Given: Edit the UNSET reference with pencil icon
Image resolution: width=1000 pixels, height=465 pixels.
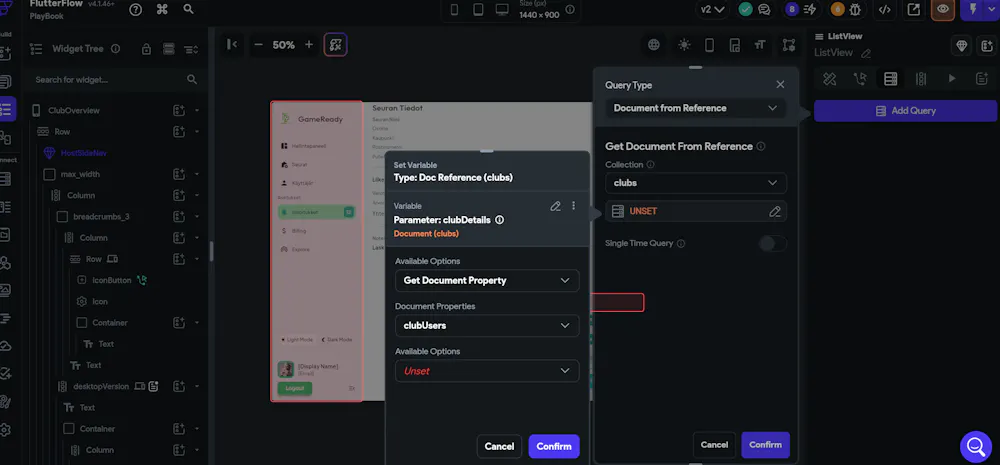Looking at the screenshot, I should [775, 211].
